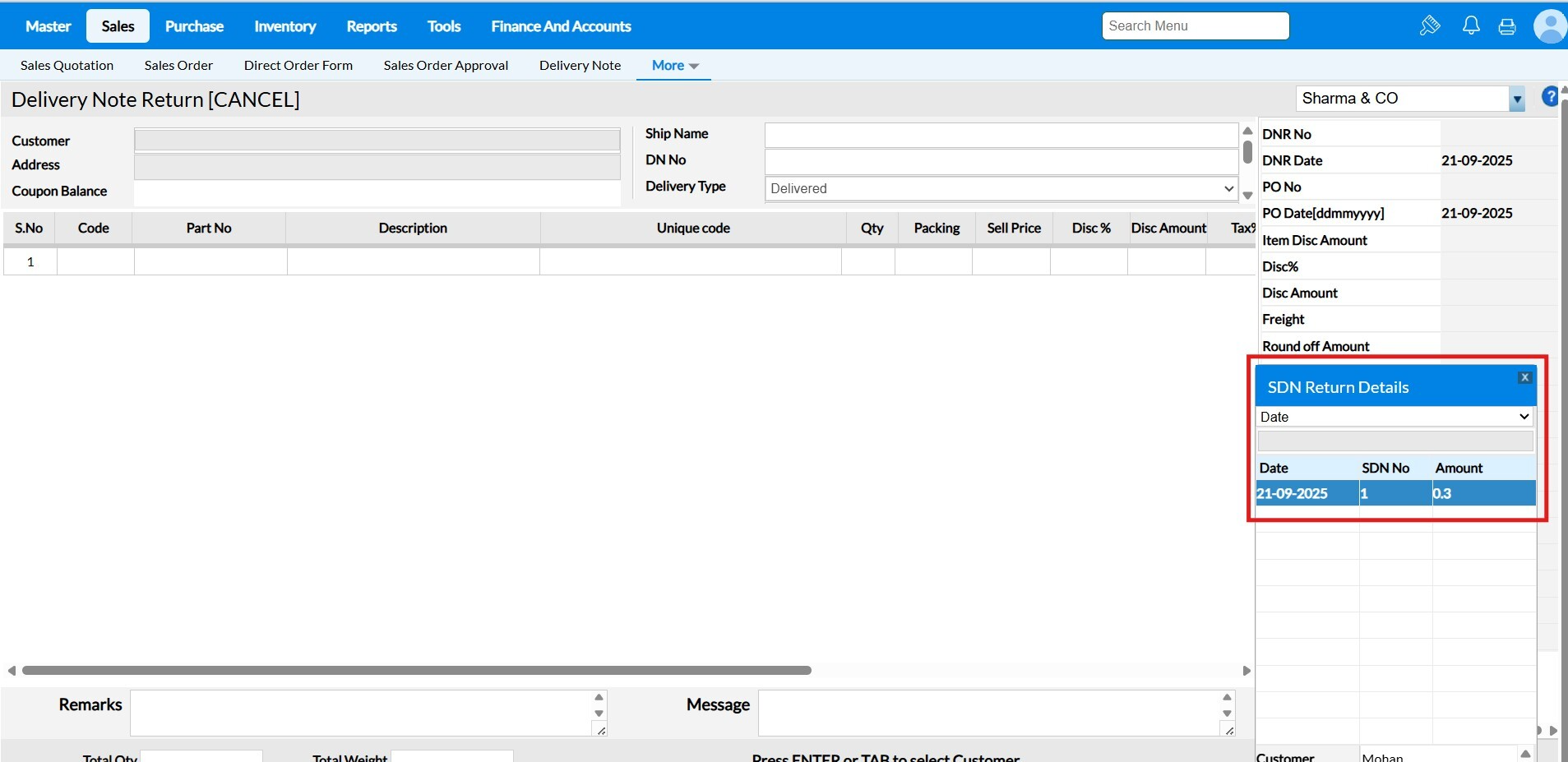Click the grid's scroll left arrow
Screen dimensions: 1568x762
click(x=12, y=671)
